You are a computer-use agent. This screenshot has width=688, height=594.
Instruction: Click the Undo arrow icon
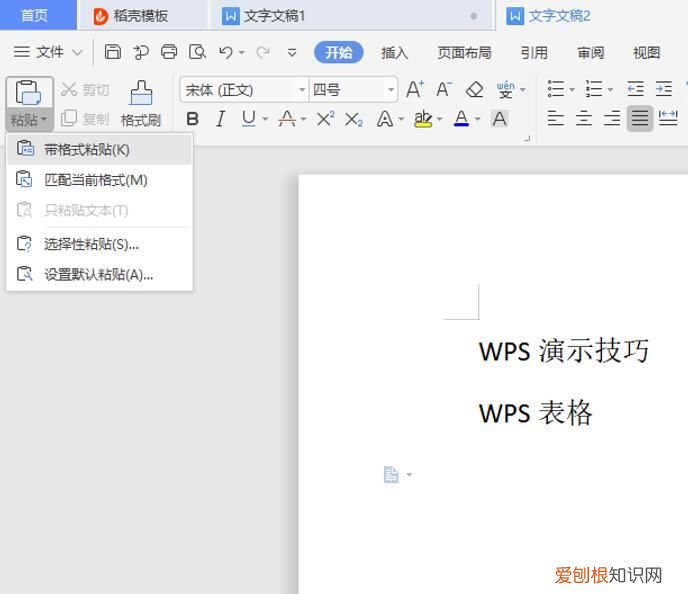(x=226, y=53)
